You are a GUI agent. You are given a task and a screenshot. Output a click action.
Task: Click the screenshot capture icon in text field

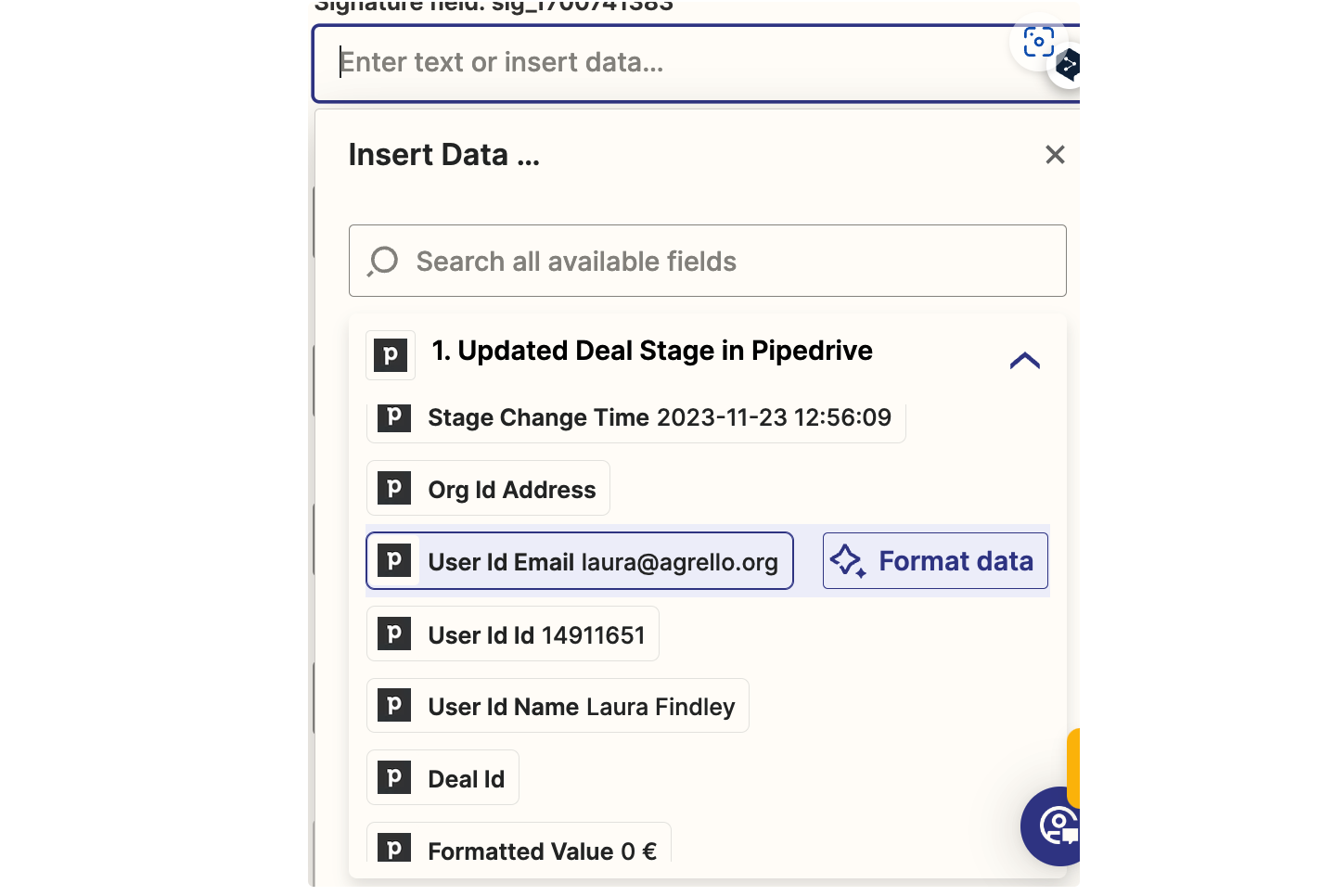(x=1038, y=42)
